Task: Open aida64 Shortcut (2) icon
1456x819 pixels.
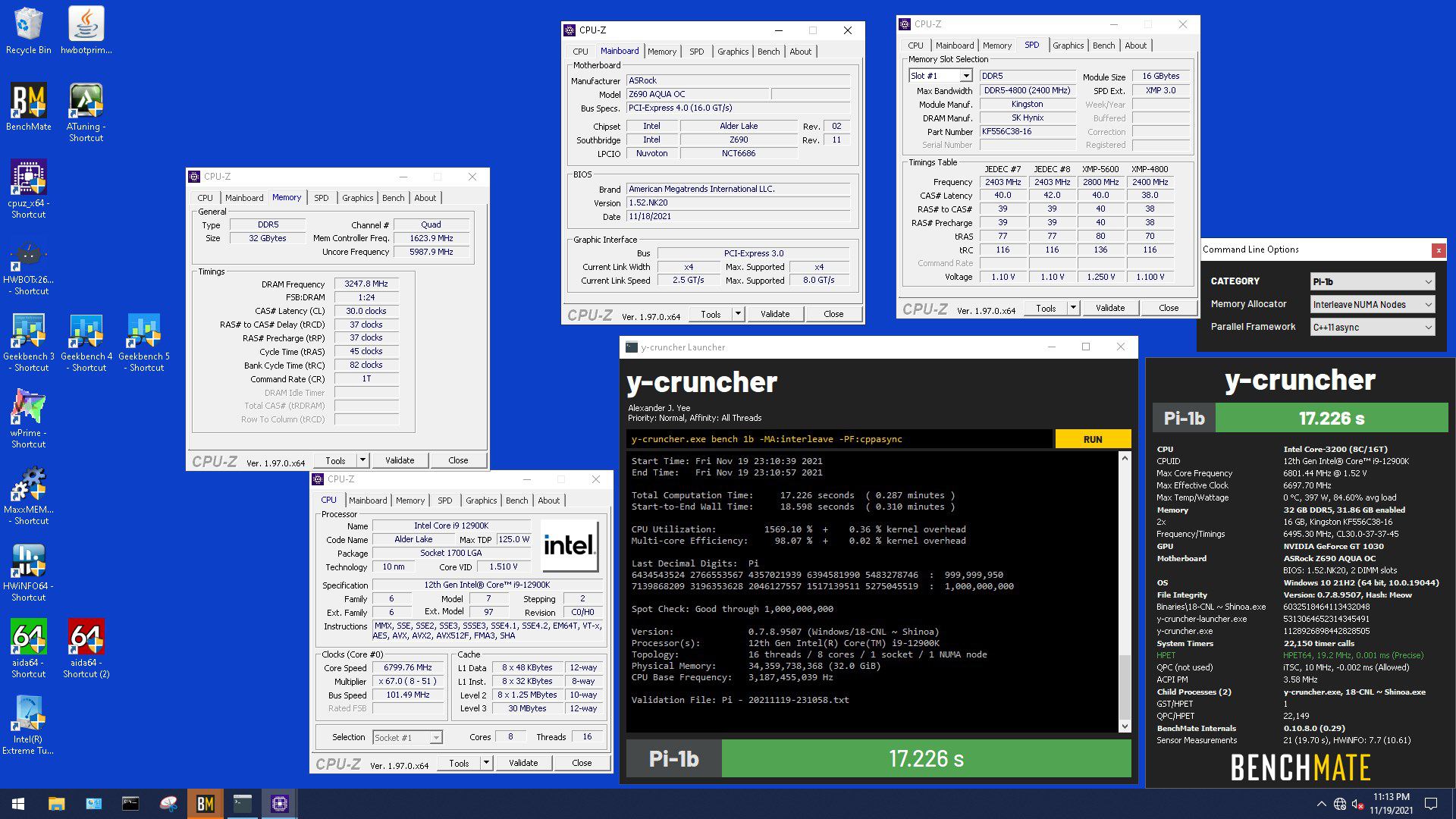Action: point(86,648)
